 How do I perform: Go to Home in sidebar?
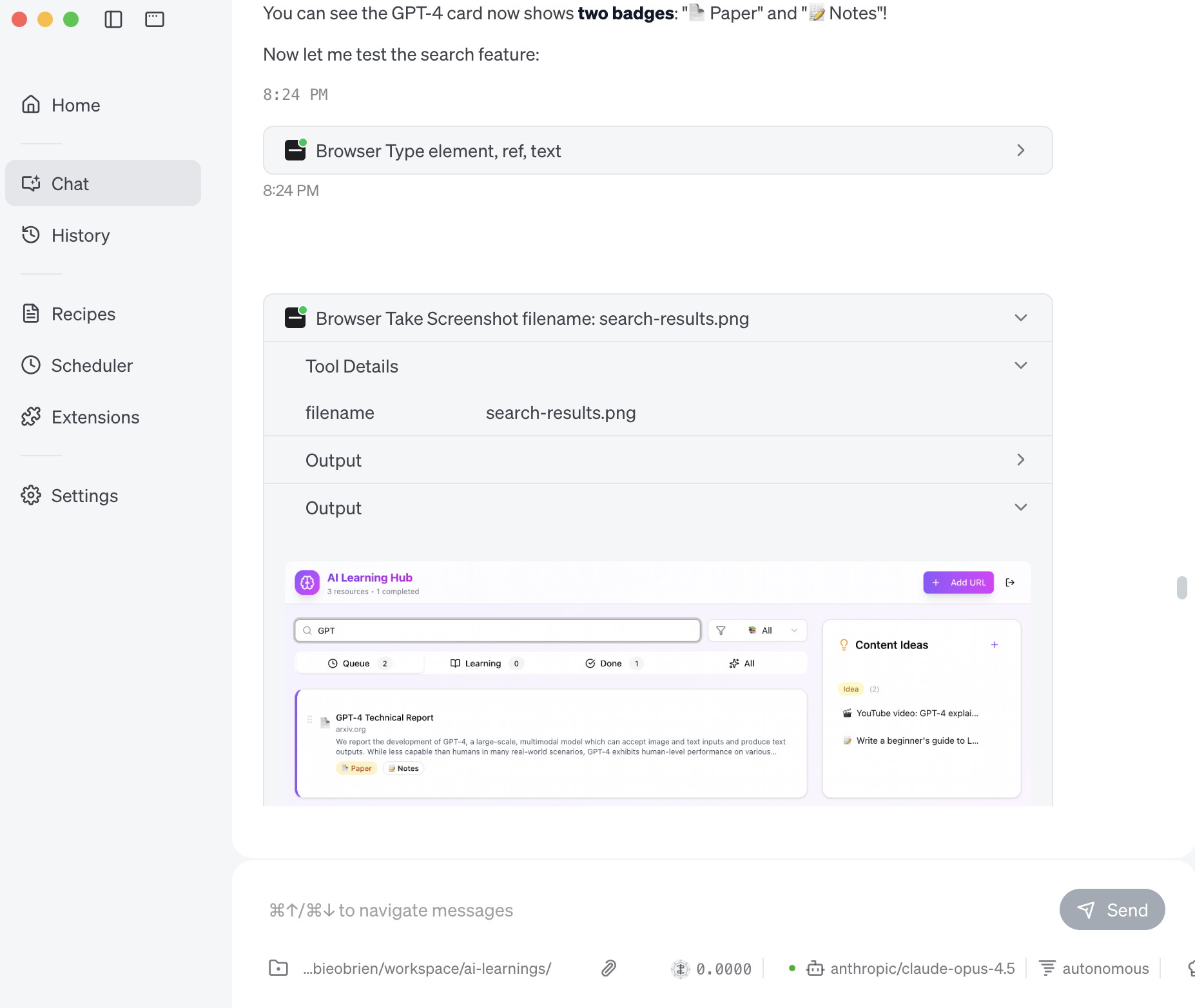click(x=103, y=105)
